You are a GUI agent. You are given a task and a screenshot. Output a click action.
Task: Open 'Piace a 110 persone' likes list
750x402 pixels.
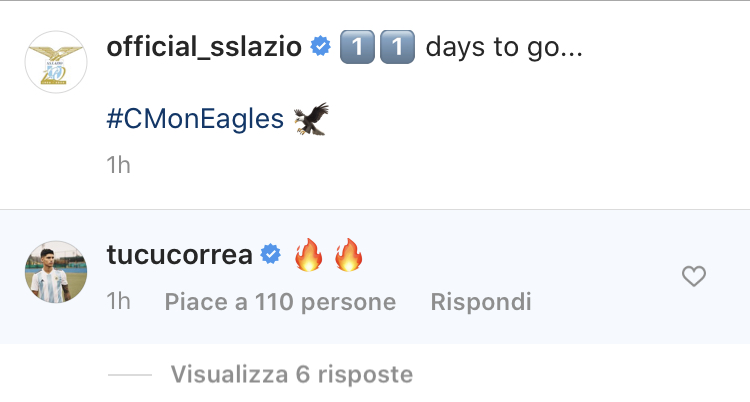pyautogui.click(x=280, y=302)
